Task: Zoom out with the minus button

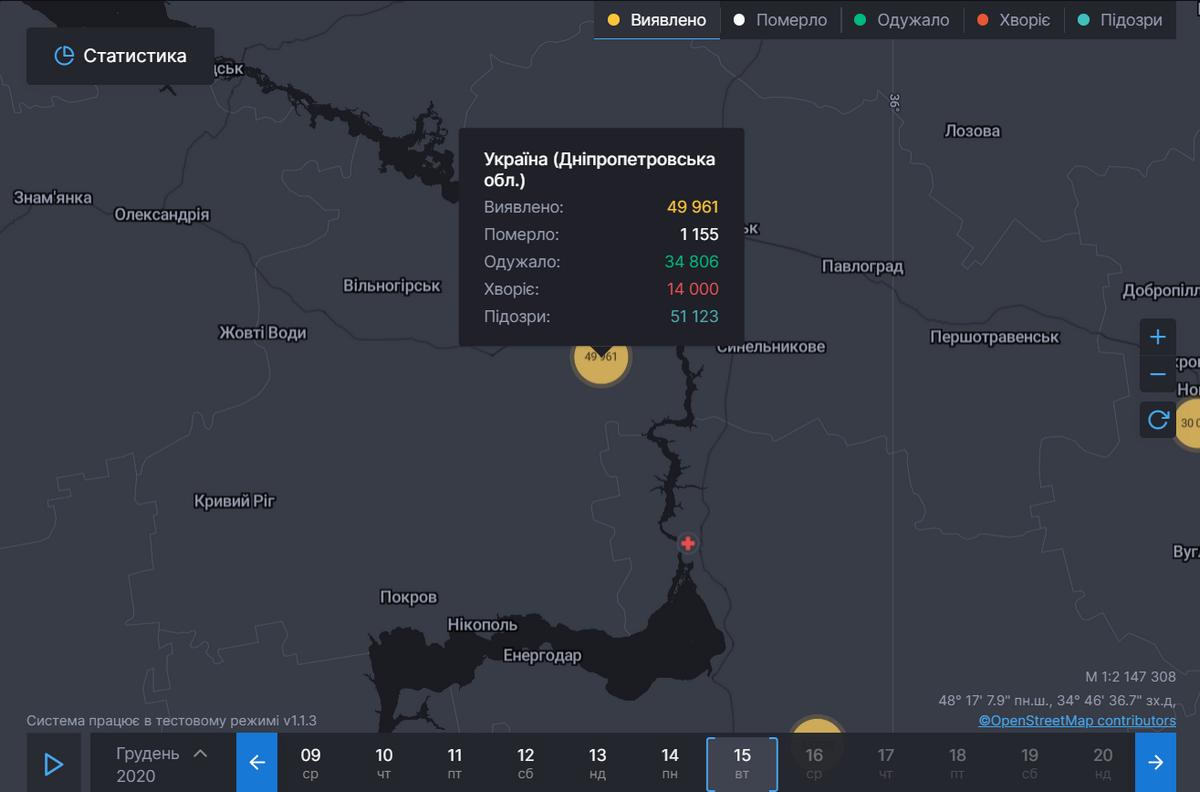Action: coord(1158,374)
